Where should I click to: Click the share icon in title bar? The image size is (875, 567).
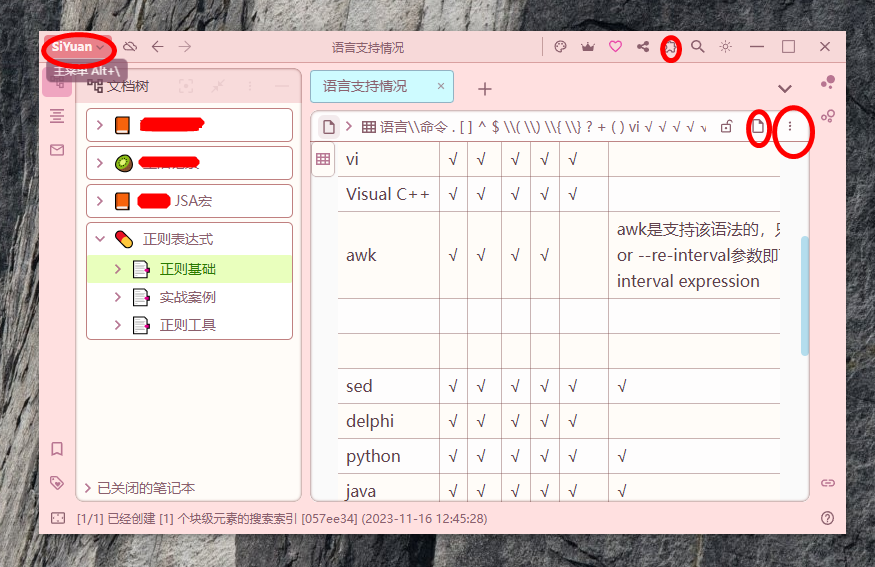pyautogui.click(x=643, y=47)
